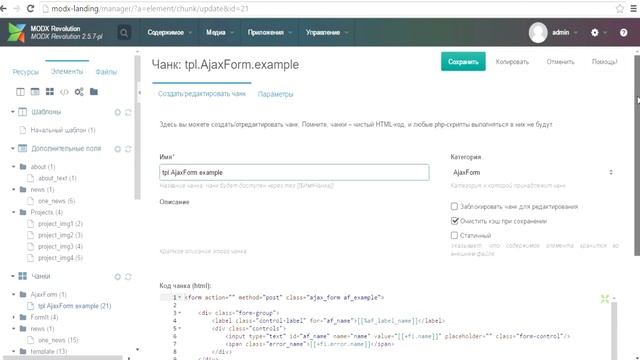Select the Элементы tab
The height and width of the screenshot is (360, 640).
[67, 71]
